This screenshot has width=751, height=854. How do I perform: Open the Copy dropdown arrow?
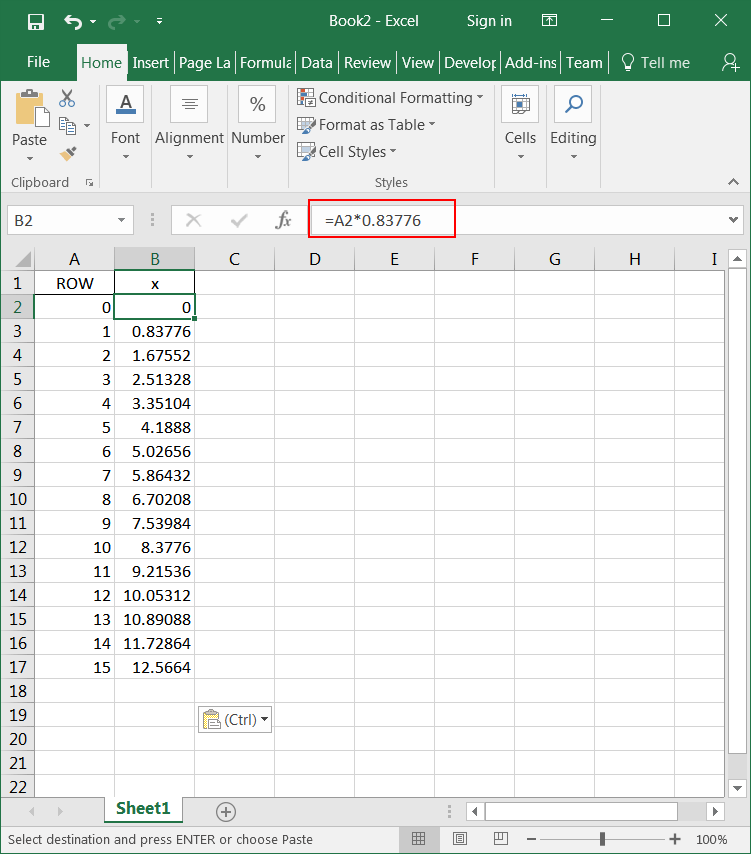(x=87, y=126)
